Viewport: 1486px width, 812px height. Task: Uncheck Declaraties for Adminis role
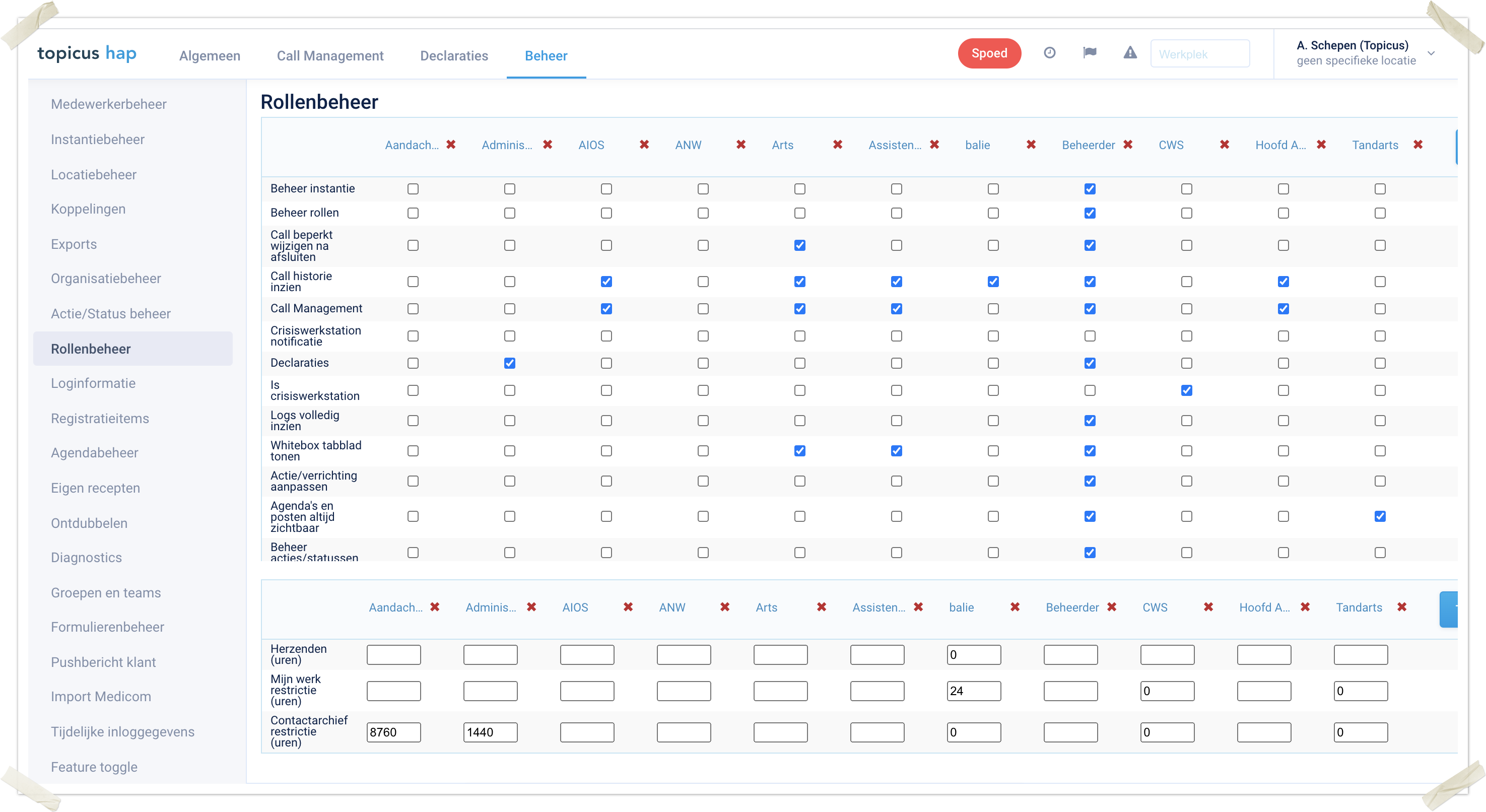(509, 363)
